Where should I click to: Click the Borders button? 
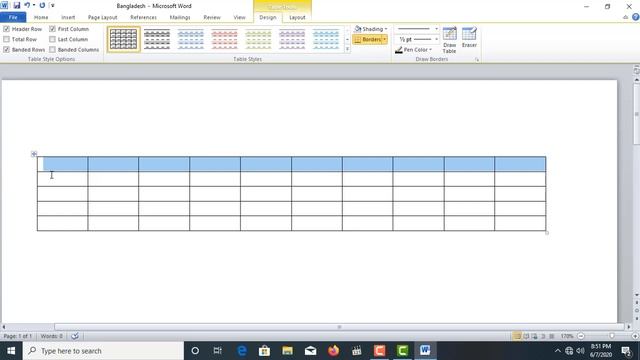pos(367,40)
